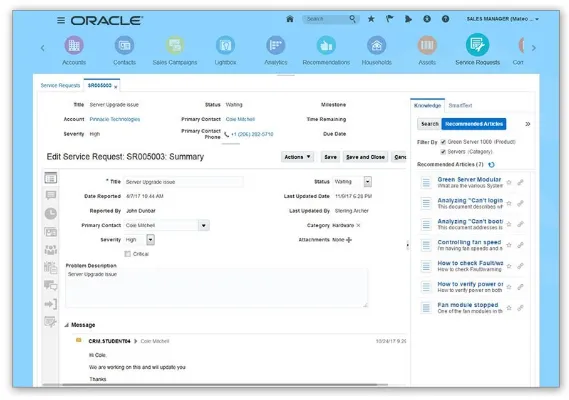
Task: Open the Analytics icon
Action: tap(276, 45)
